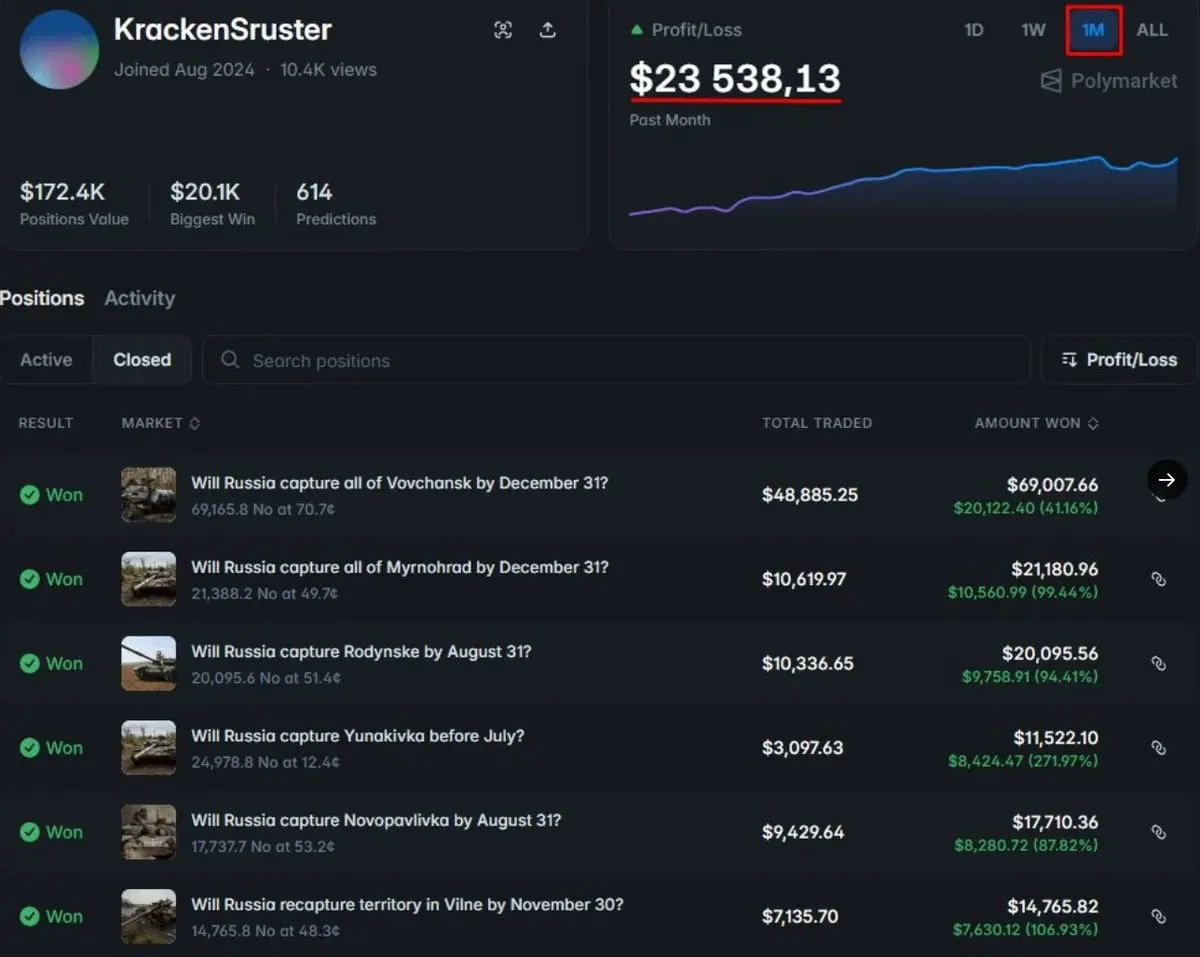The image size is (1200, 957).
Task: Click the Search positions field
Action: click(x=616, y=360)
